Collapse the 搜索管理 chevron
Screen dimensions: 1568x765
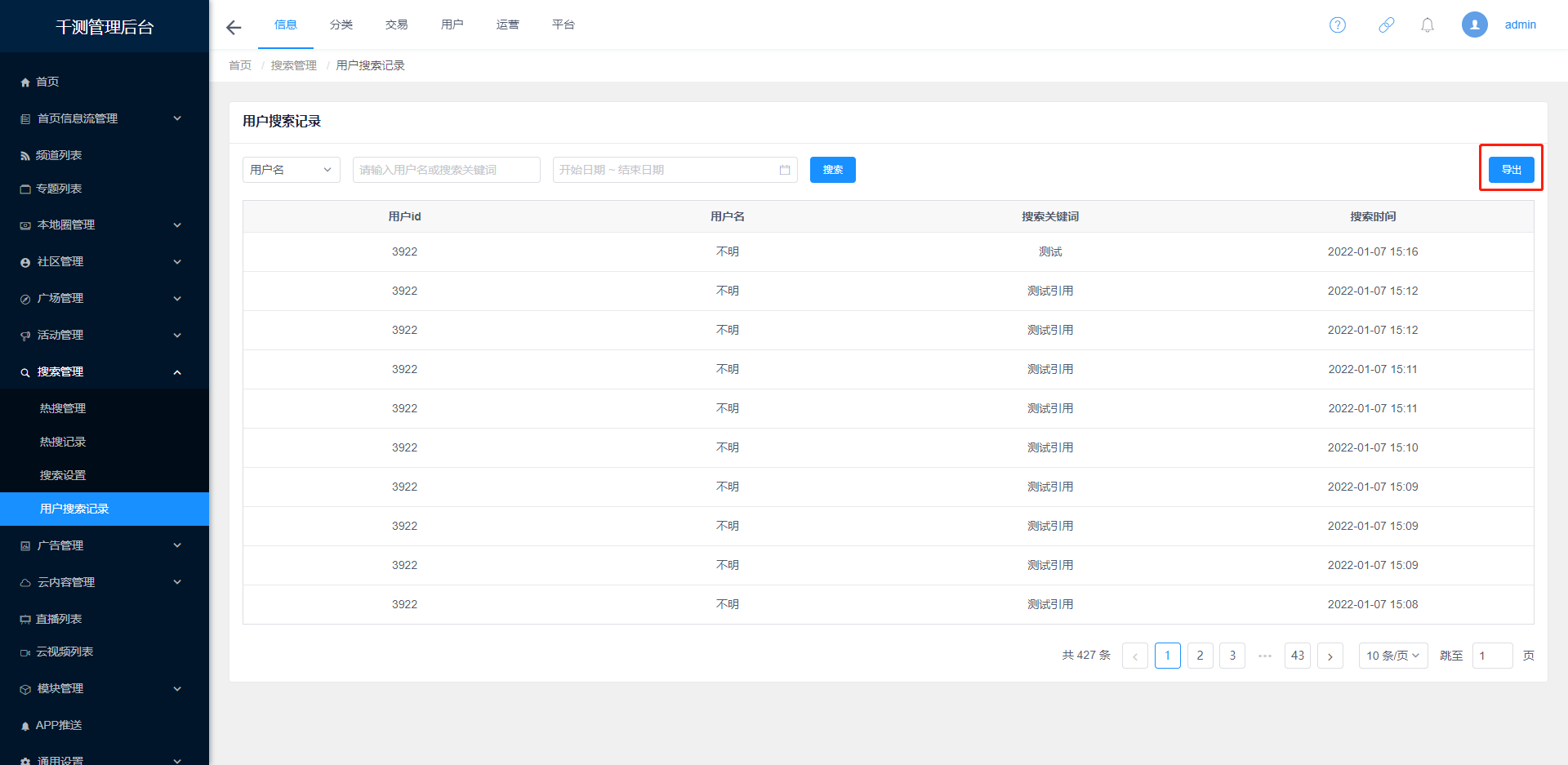pyautogui.click(x=177, y=372)
